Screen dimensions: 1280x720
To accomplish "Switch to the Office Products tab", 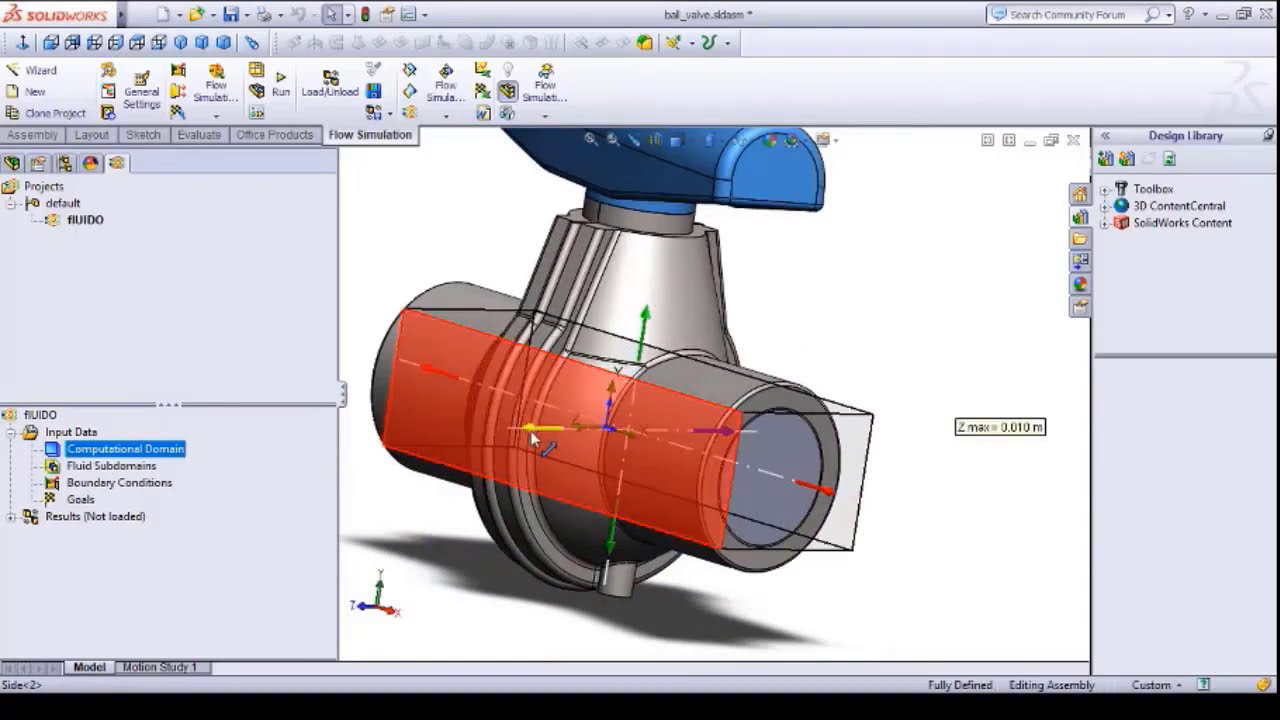I will (275, 135).
